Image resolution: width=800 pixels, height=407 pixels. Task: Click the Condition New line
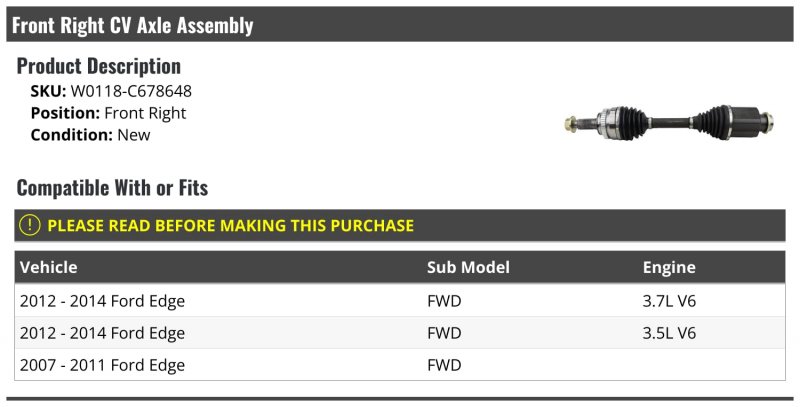90,135
